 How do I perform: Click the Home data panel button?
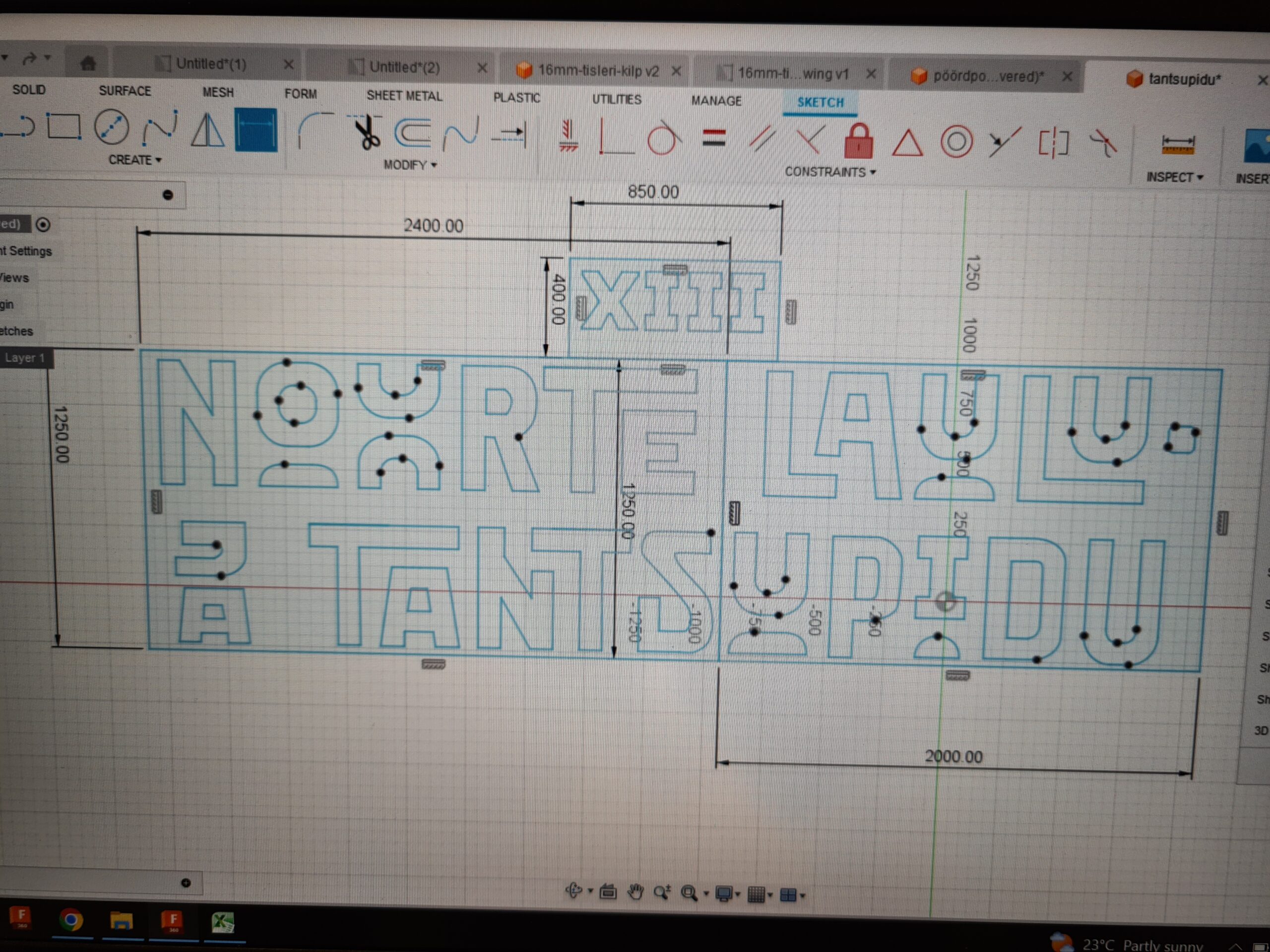pyautogui.click(x=88, y=62)
